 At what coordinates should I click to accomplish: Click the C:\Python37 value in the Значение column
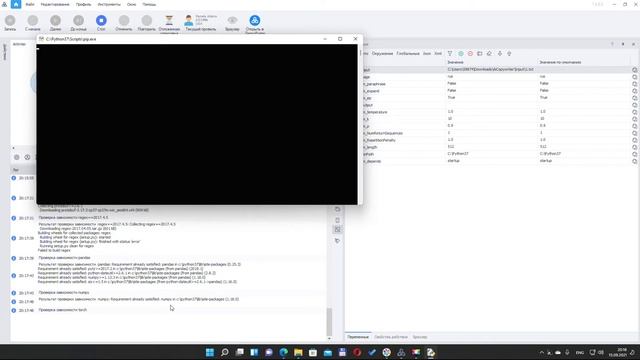pyautogui.click(x=458, y=154)
